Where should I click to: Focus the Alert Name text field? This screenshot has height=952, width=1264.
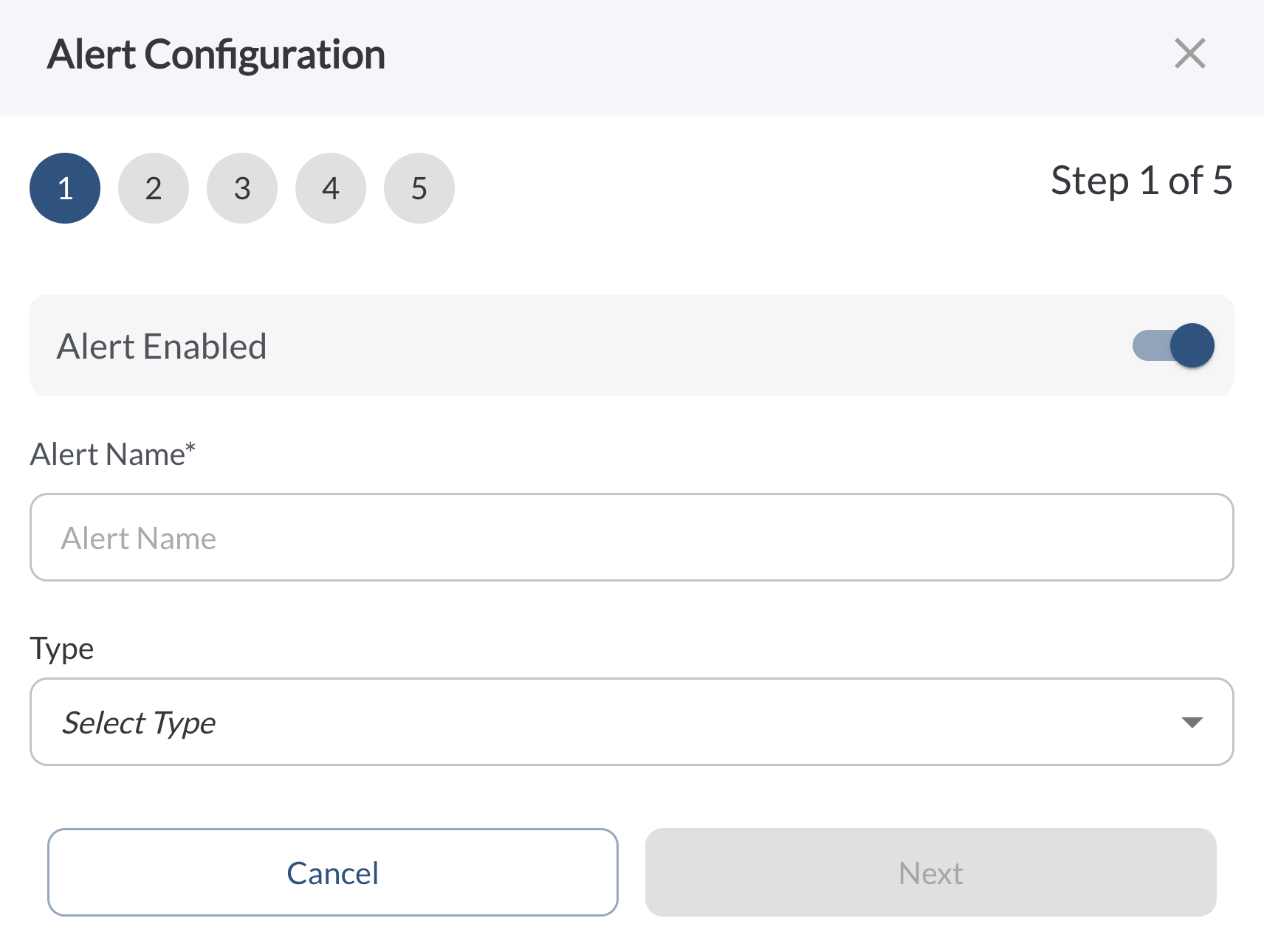[631, 537]
